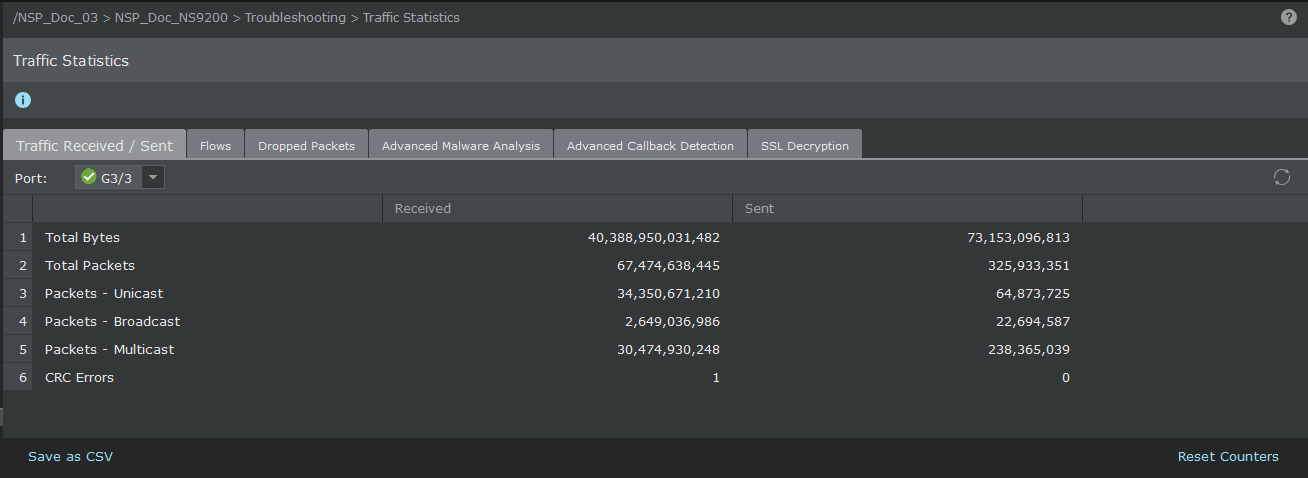This screenshot has height=478, width=1308.
Task: Click received value 67,474,638,445
Action: click(x=669, y=266)
